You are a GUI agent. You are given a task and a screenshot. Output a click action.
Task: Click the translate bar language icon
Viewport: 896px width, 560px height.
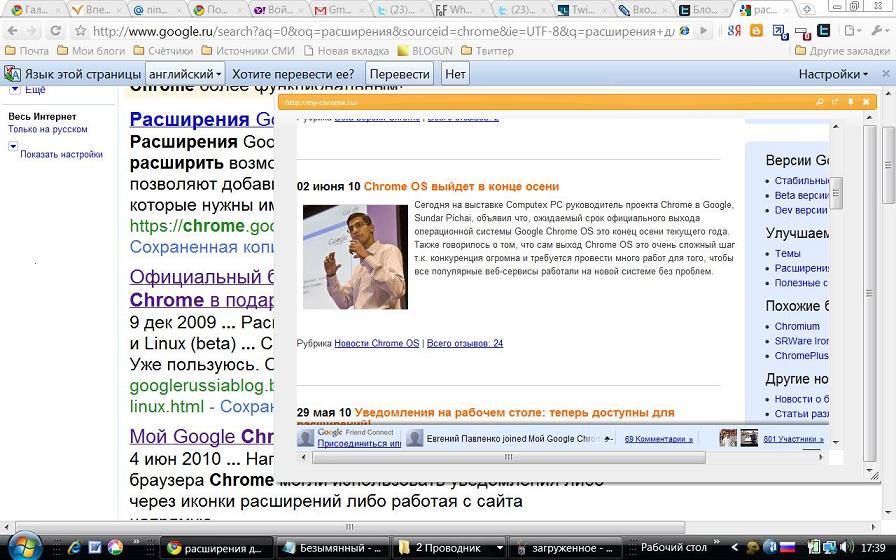pos(12,74)
